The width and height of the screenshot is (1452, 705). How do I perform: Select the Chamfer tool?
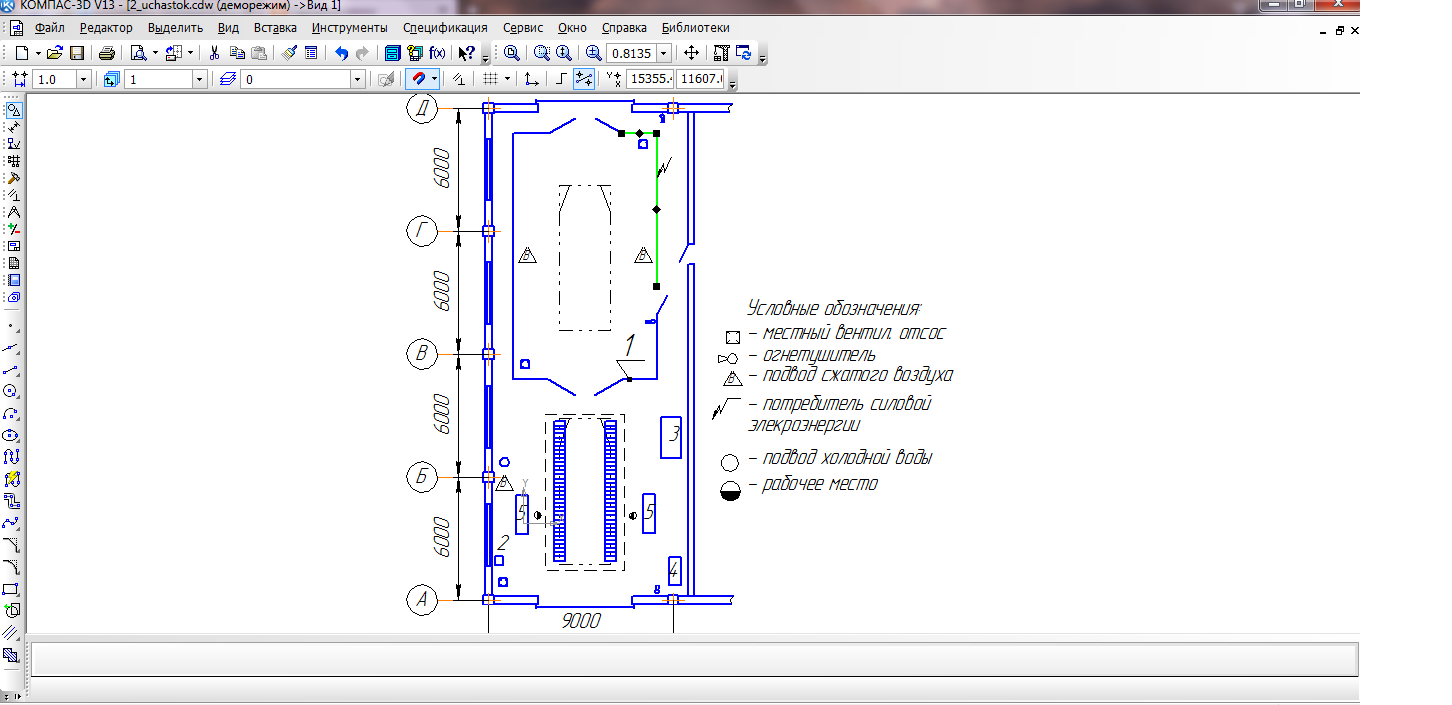[12, 545]
